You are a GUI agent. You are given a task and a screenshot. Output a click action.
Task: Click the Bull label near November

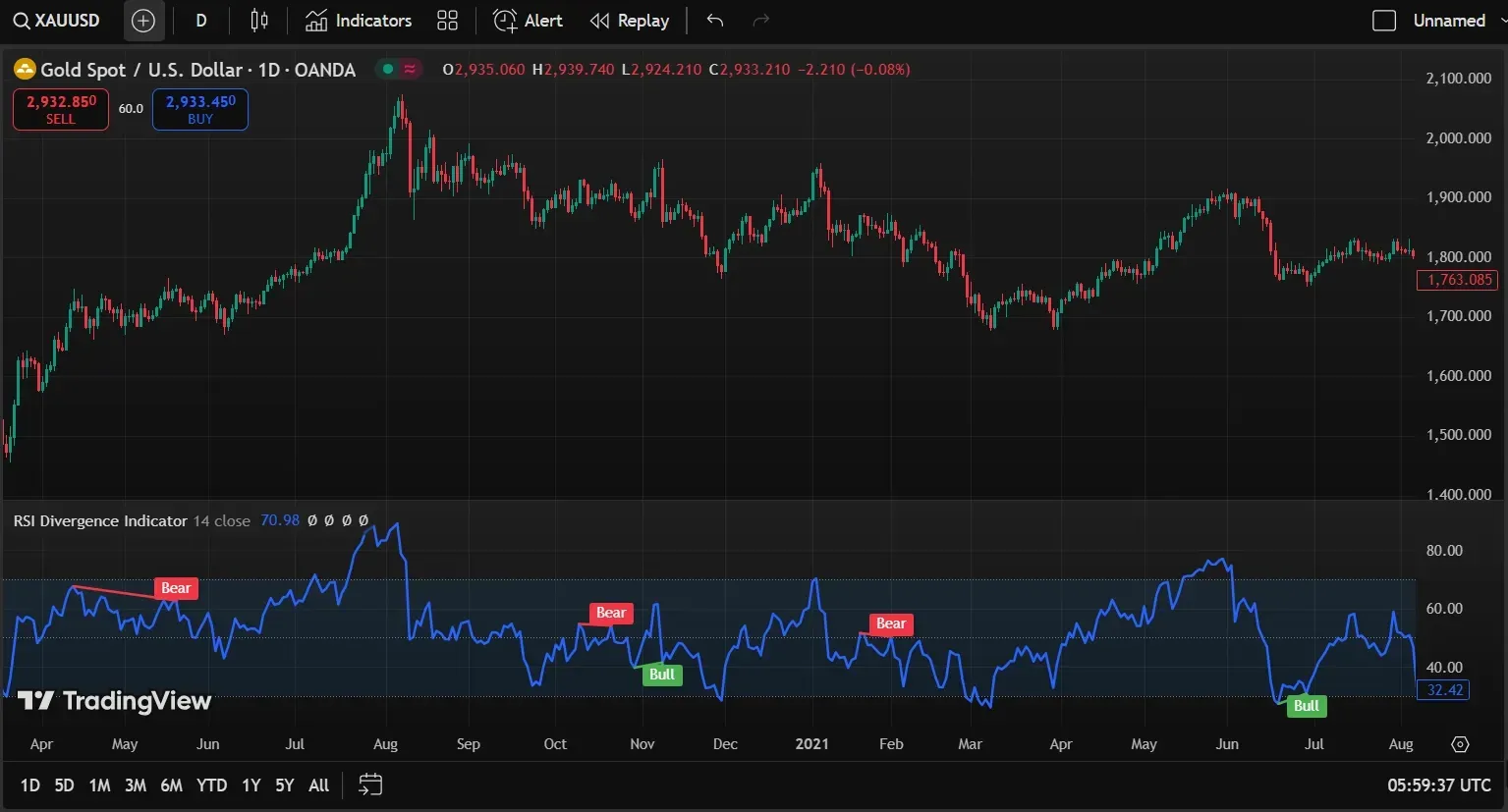pos(662,675)
